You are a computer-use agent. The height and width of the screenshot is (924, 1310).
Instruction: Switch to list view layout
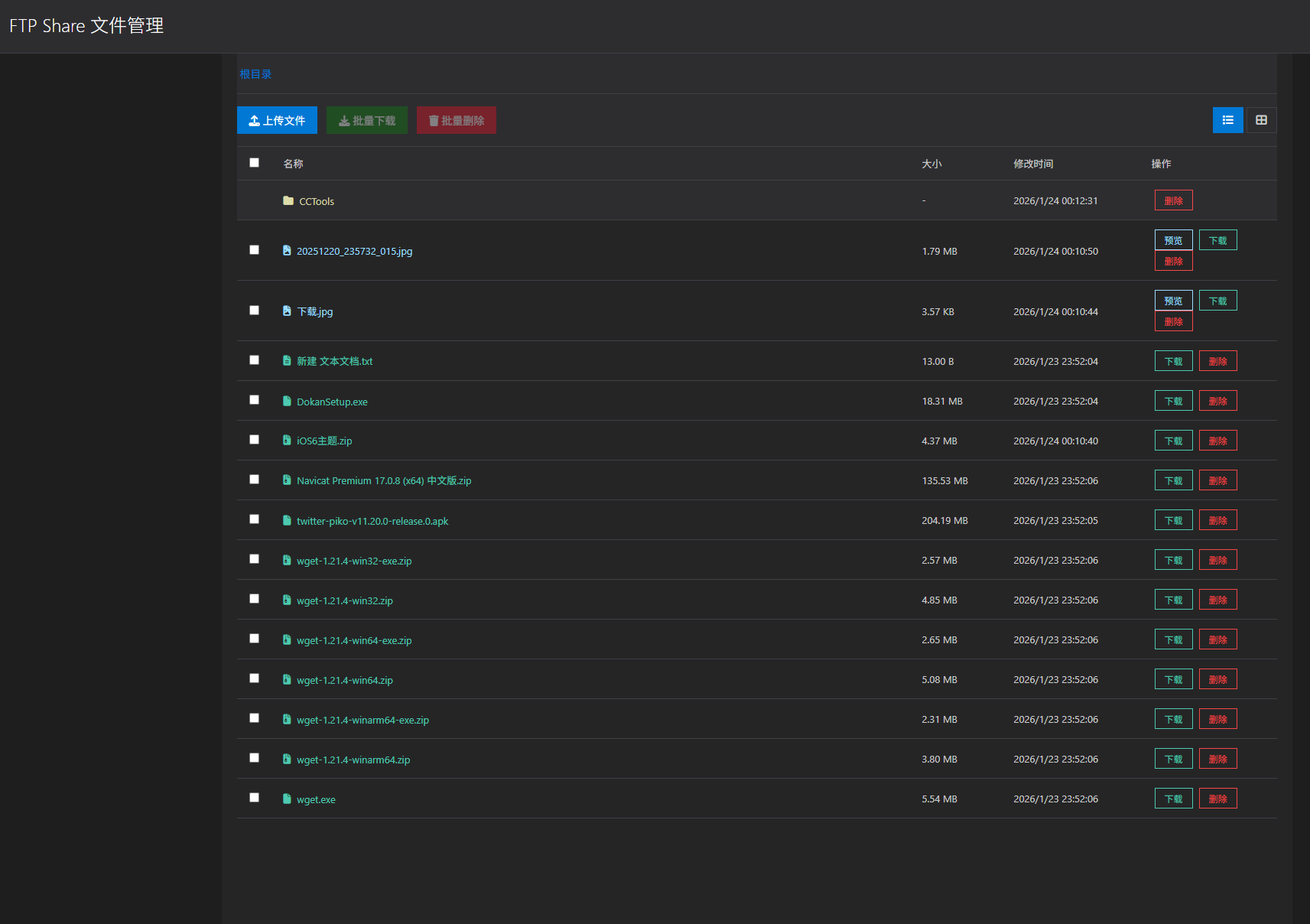click(1227, 120)
